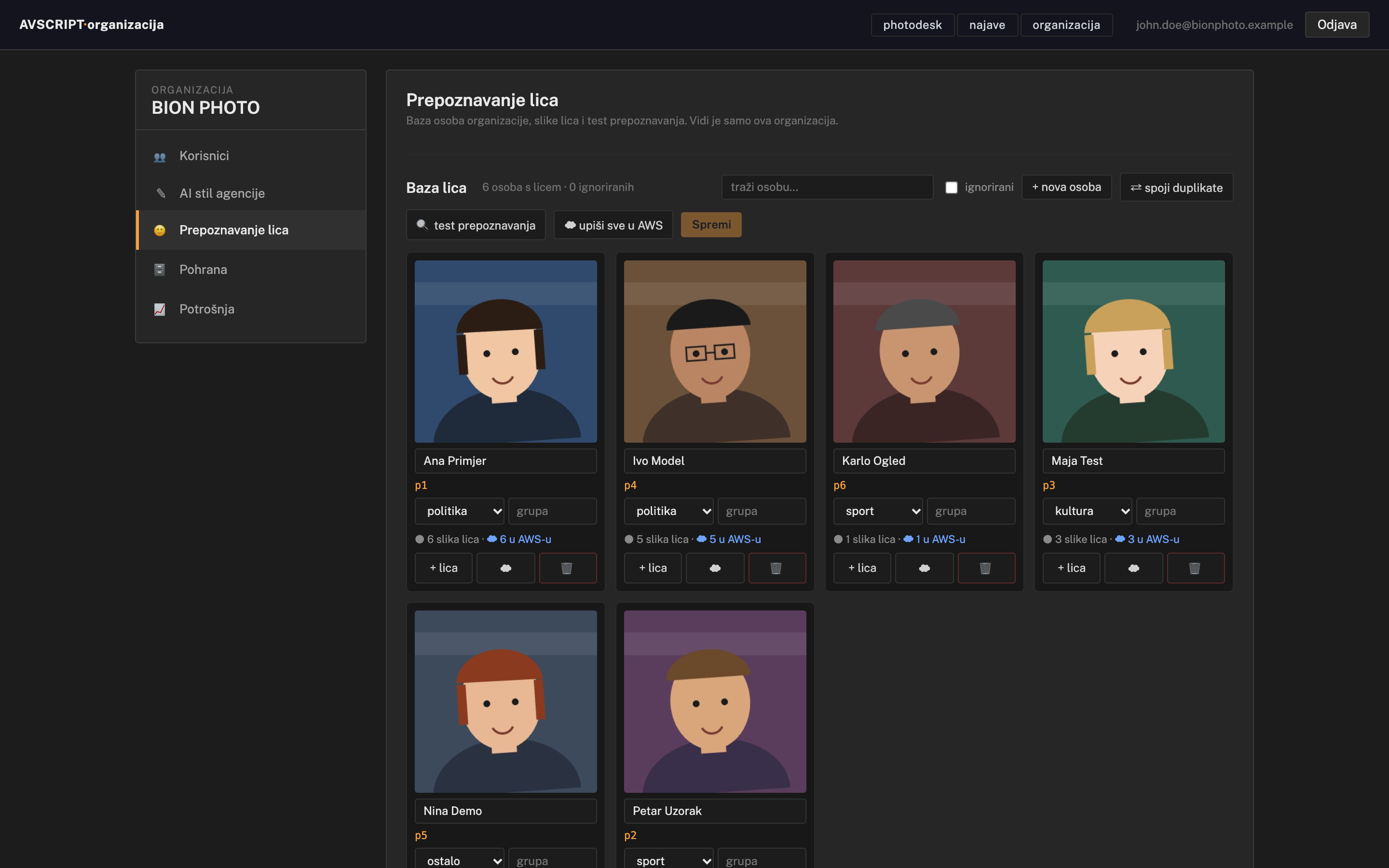
Task: Click AVSCRIPT organizacija logo
Action: 92,25
